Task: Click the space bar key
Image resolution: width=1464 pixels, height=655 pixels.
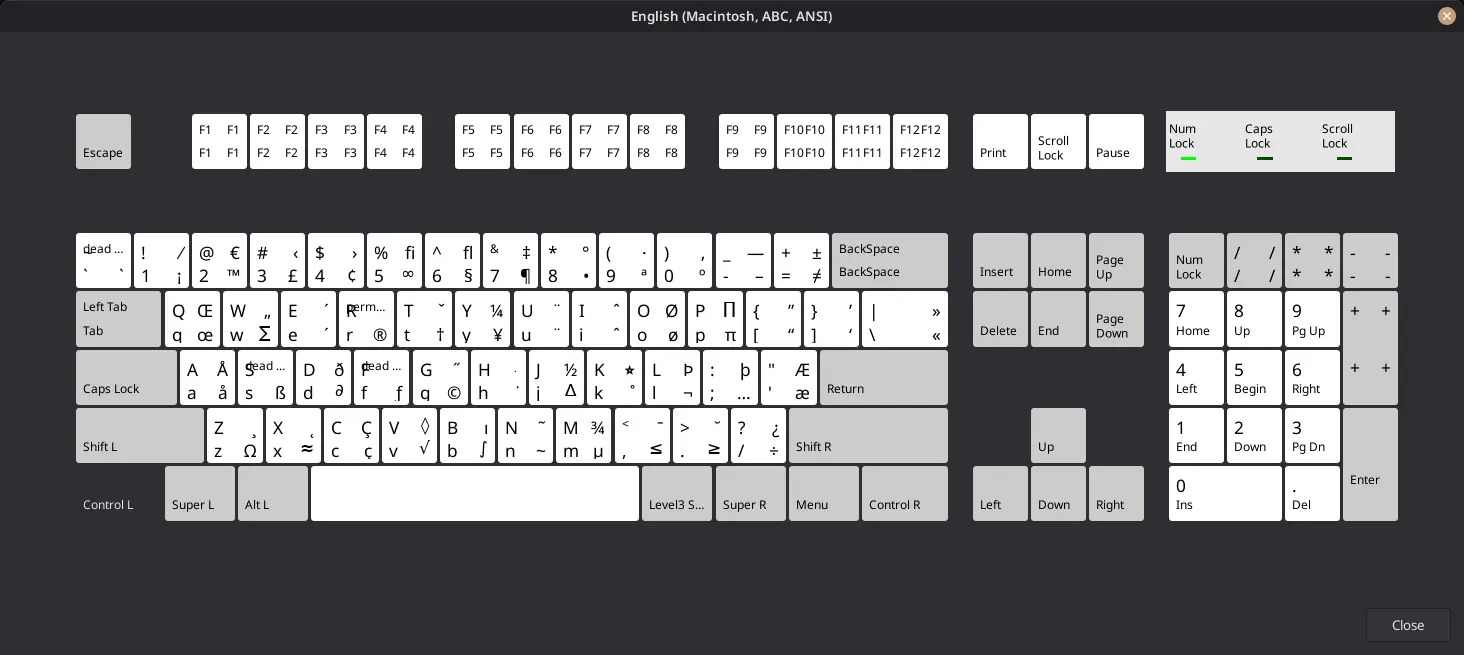Action: [475, 493]
